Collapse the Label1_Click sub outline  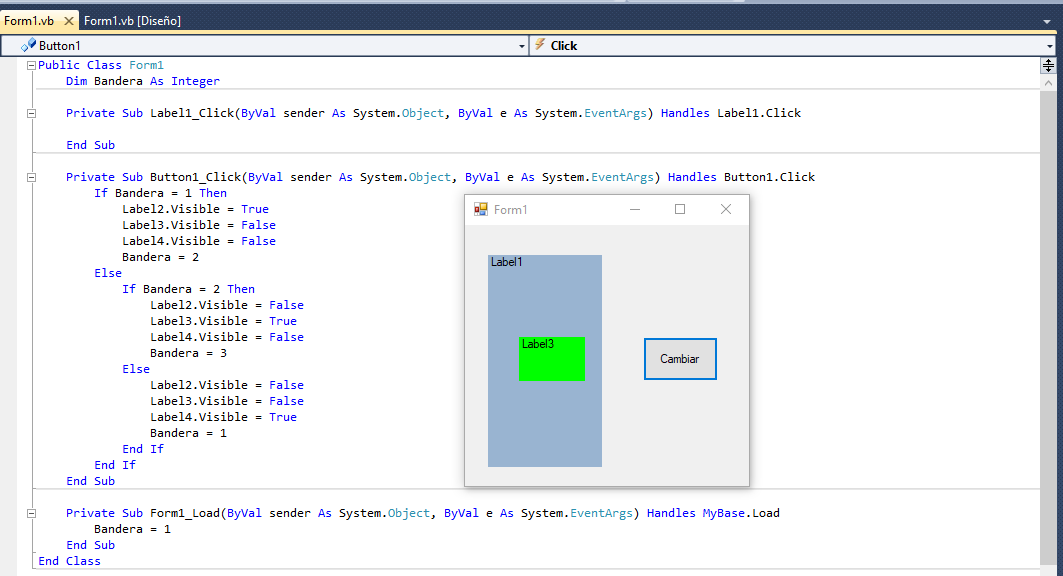click(x=31, y=113)
